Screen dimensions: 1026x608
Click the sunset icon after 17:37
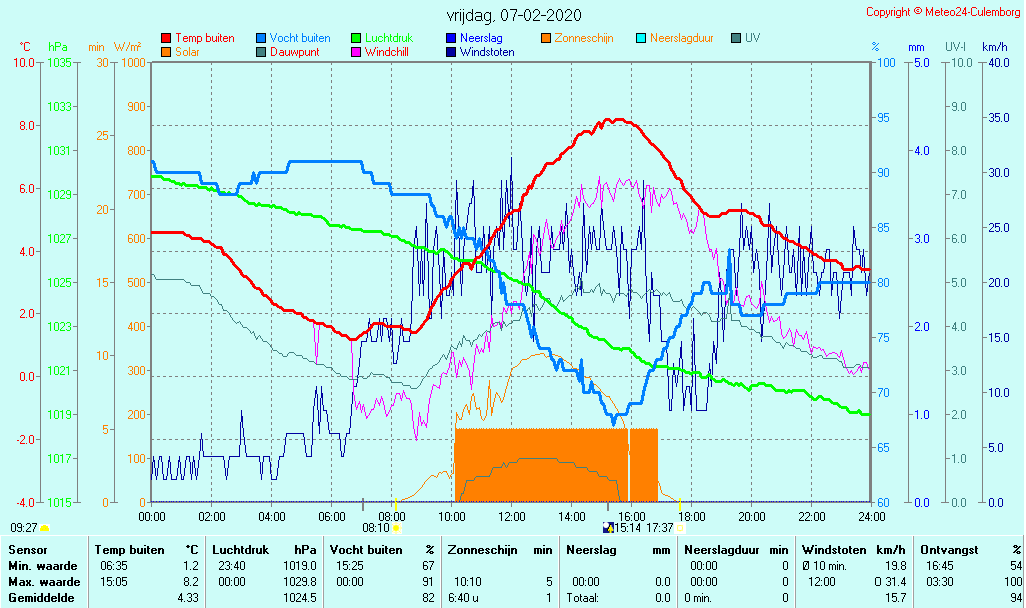[x=681, y=527]
